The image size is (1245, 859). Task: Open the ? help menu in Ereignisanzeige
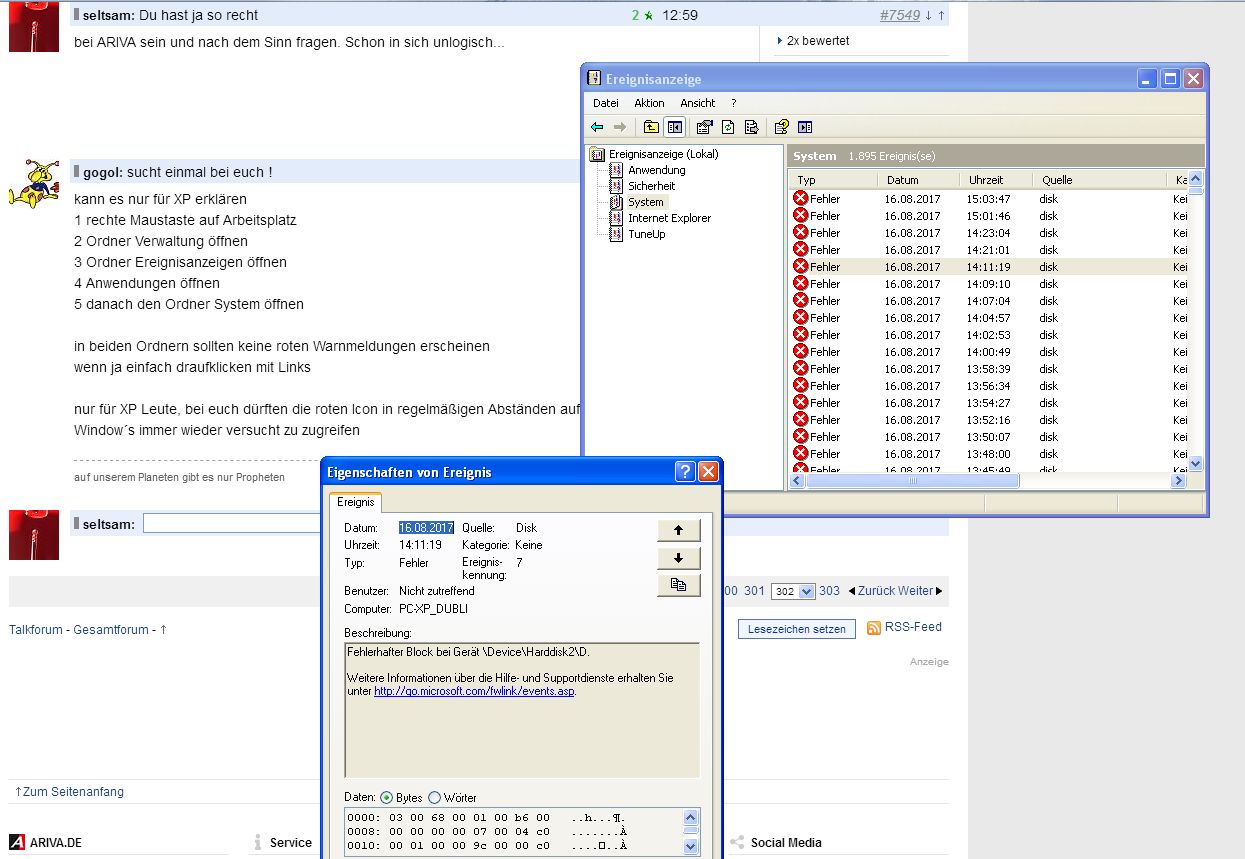(x=733, y=103)
